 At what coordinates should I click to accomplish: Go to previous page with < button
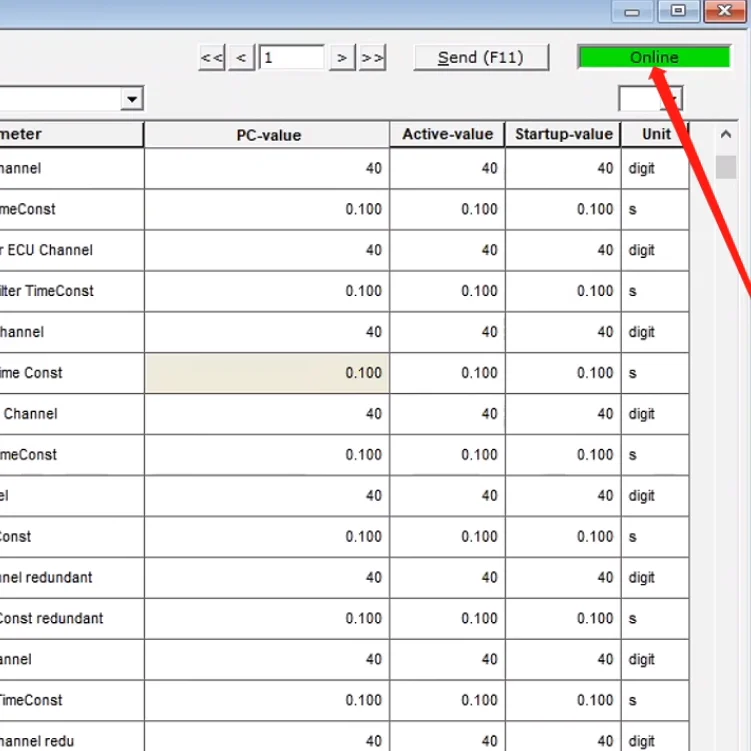pyautogui.click(x=241, y=58)
